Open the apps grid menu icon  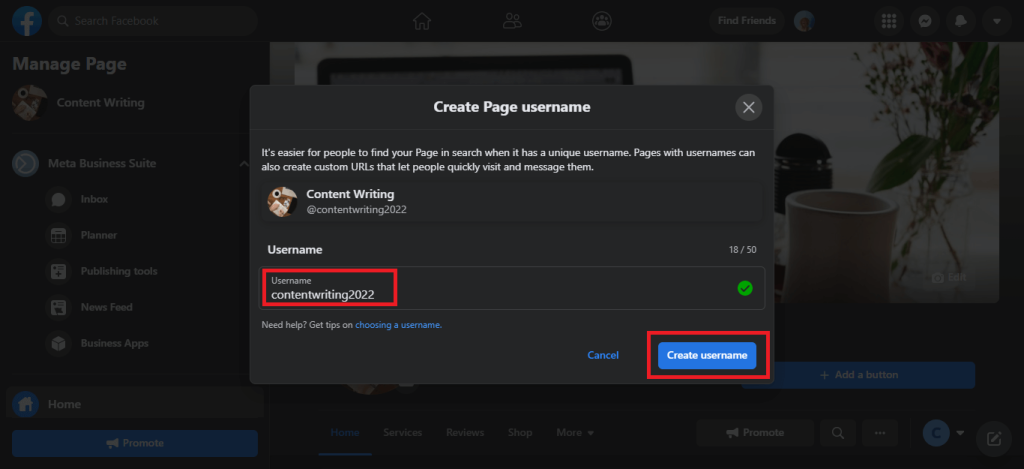pos(888,21)
